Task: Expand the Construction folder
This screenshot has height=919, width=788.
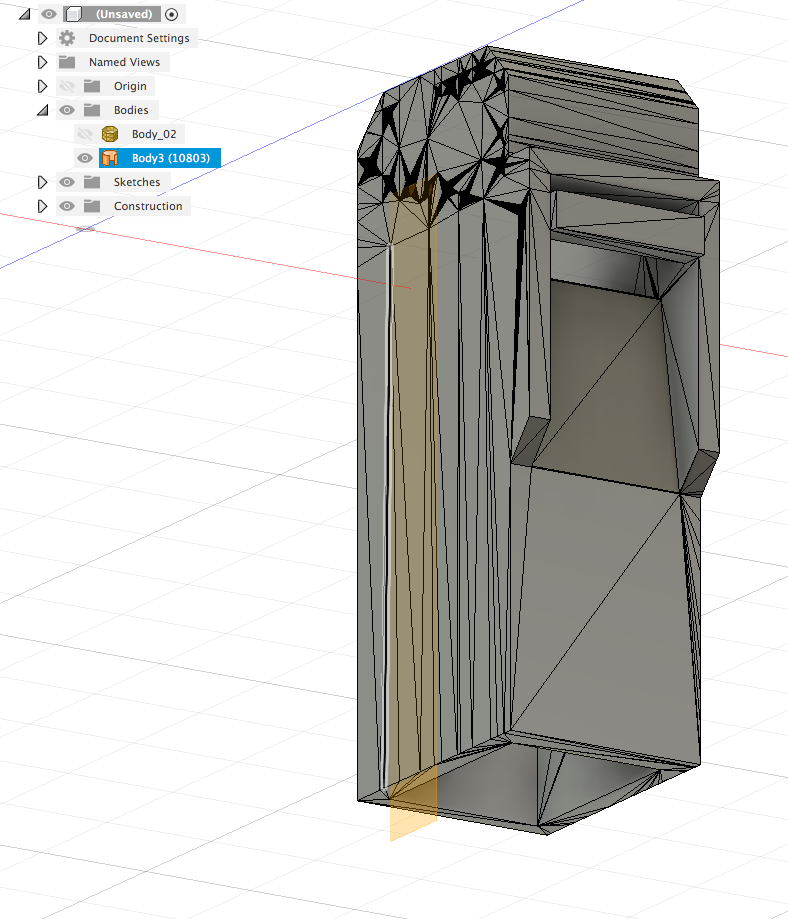Action: coord(42,206)
